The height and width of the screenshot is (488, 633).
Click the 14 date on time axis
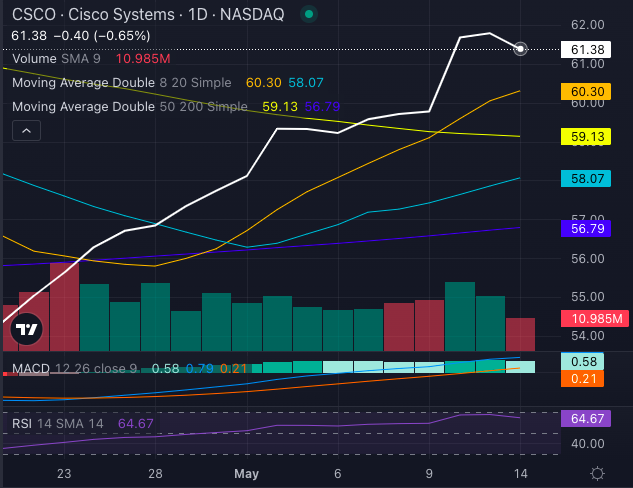520,473
